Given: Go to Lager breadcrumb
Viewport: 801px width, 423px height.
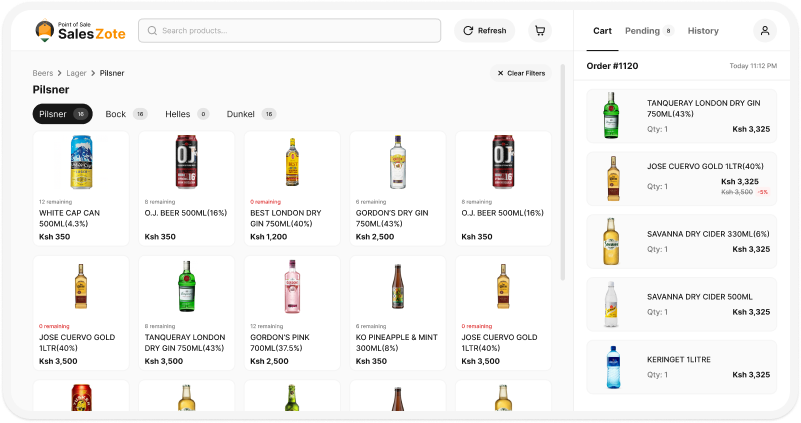Looking at the screenshot, I should pyautogui.click(x=76, y=73).
